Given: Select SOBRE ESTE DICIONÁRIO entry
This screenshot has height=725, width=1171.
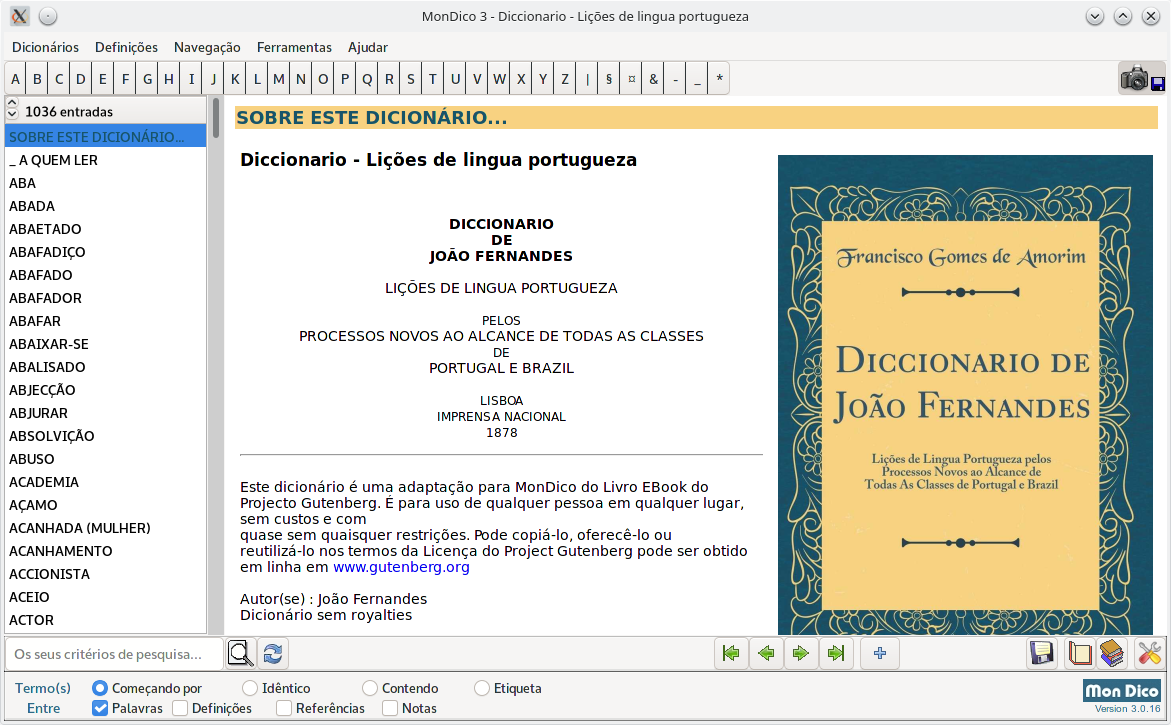Looking at the screenshot, I should click(105, 137).
